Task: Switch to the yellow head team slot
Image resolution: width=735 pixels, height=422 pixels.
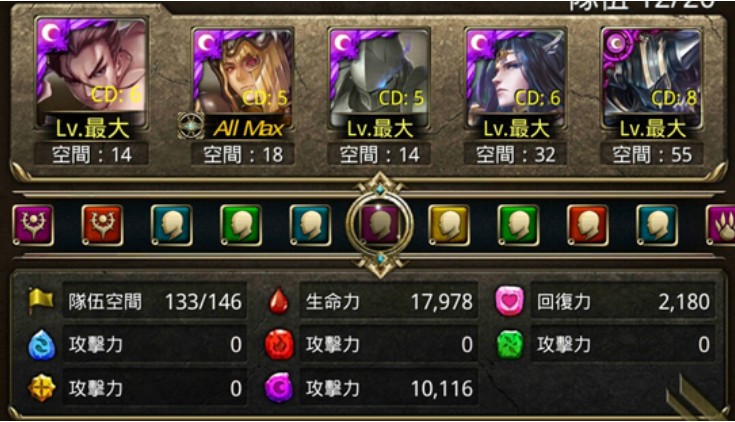Action: (449, 226)
